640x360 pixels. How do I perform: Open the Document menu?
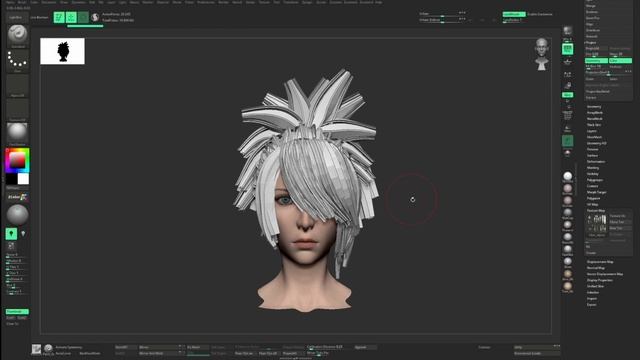coord(49,2)
